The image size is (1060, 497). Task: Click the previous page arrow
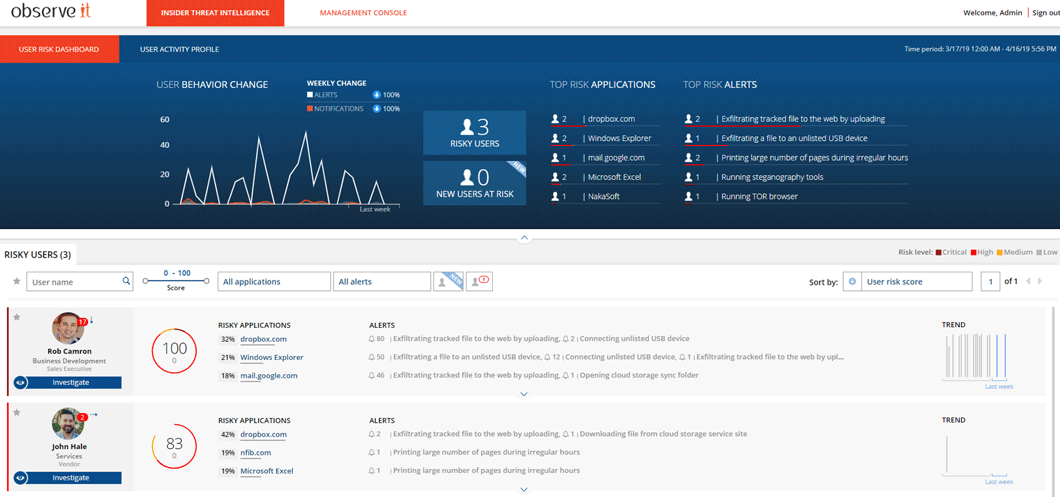tap(1027, 282)
